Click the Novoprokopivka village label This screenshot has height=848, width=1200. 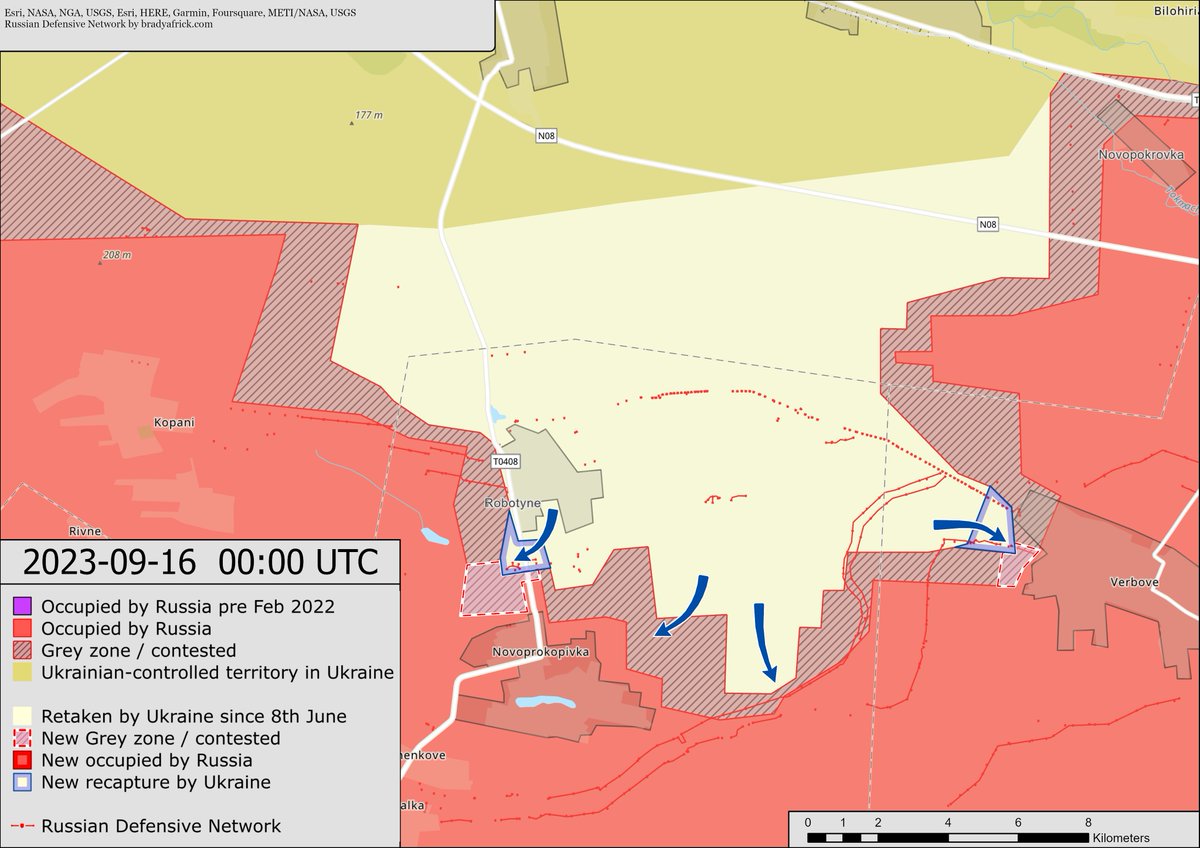(x=542, y=652)
